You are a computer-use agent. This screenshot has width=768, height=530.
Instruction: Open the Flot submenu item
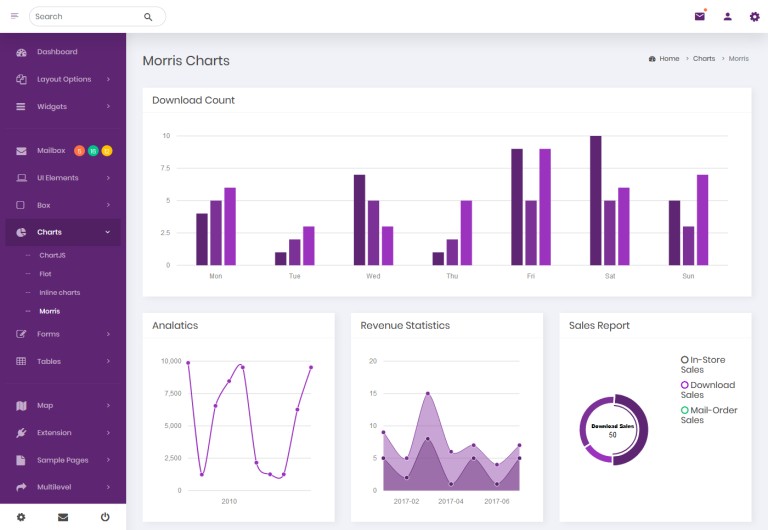(x=45, y=274)
